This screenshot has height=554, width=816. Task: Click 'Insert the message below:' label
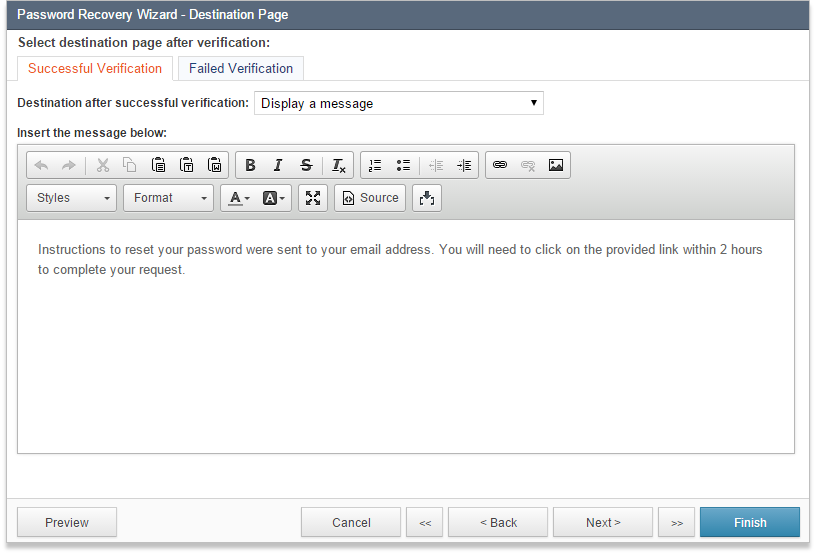pos(92,133)
